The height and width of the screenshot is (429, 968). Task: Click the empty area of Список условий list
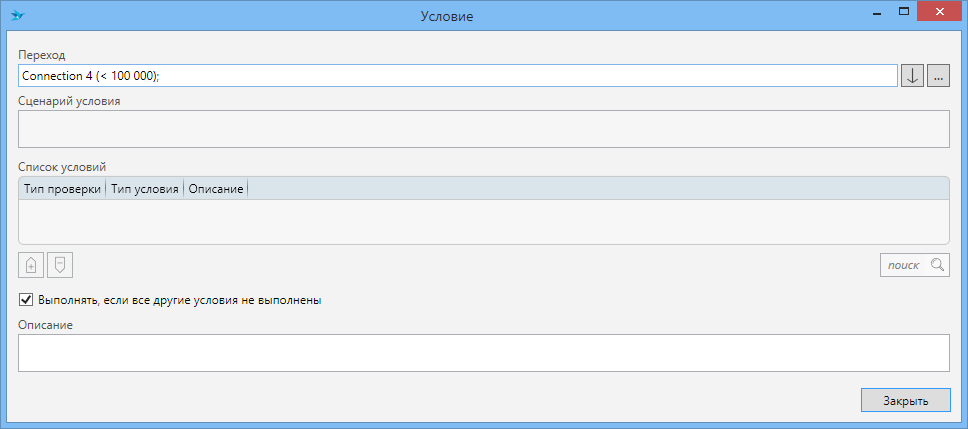coord(483,221)
